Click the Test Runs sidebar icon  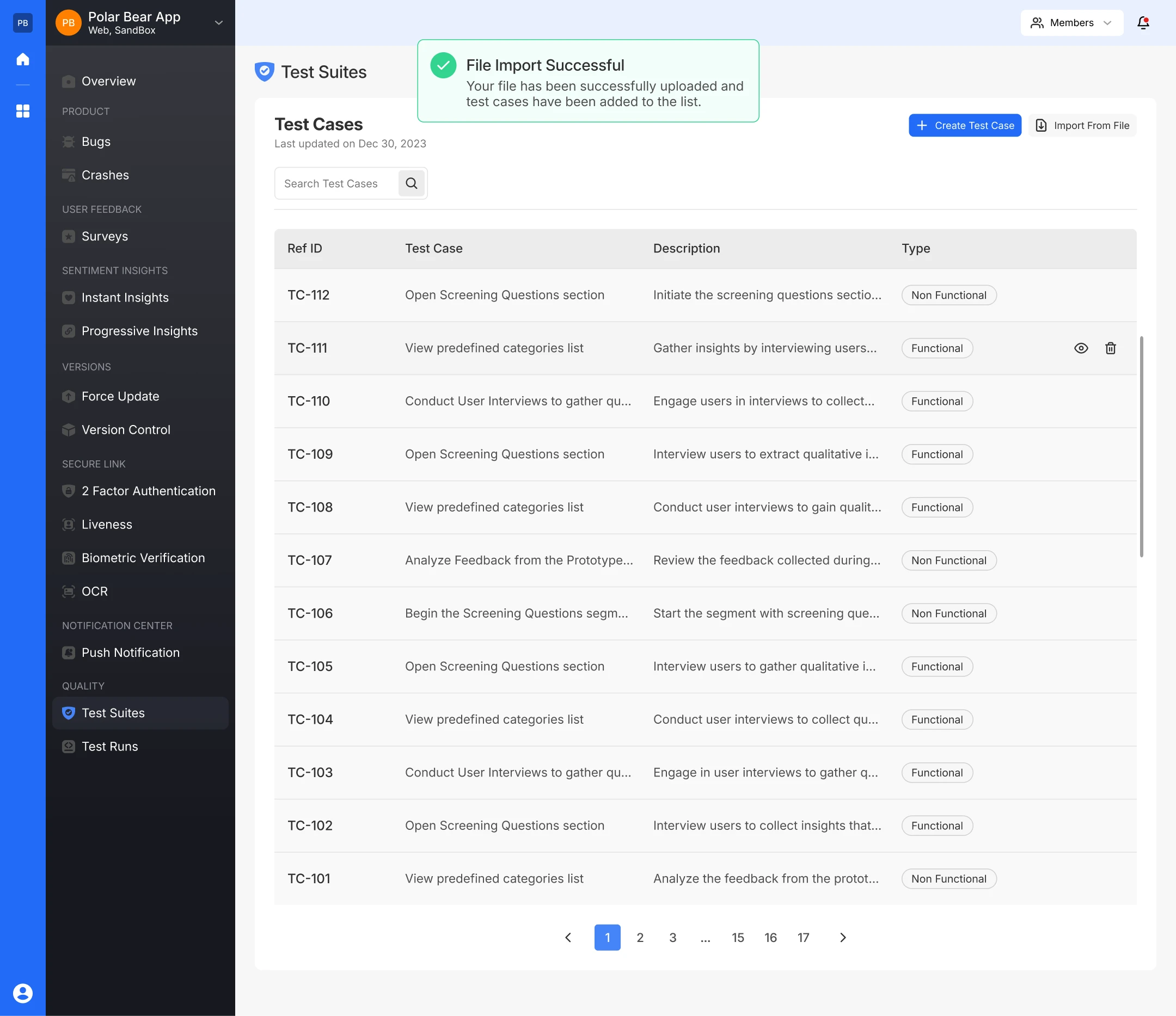click(x=69, y=747)
